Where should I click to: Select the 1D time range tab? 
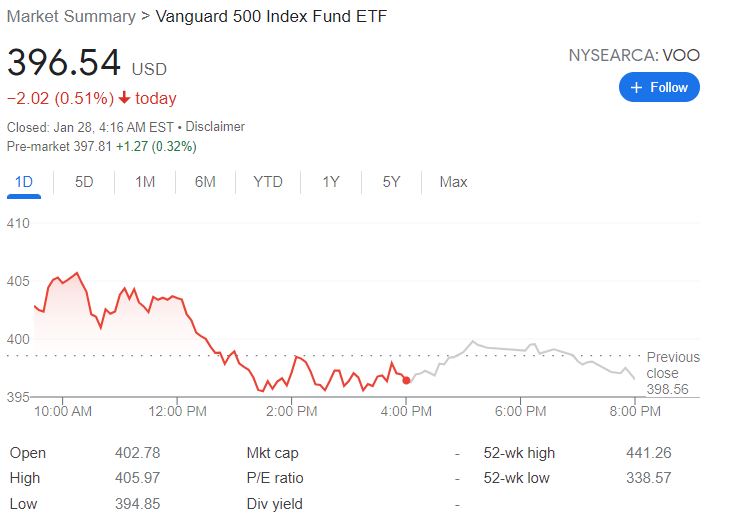click(24, 182)
